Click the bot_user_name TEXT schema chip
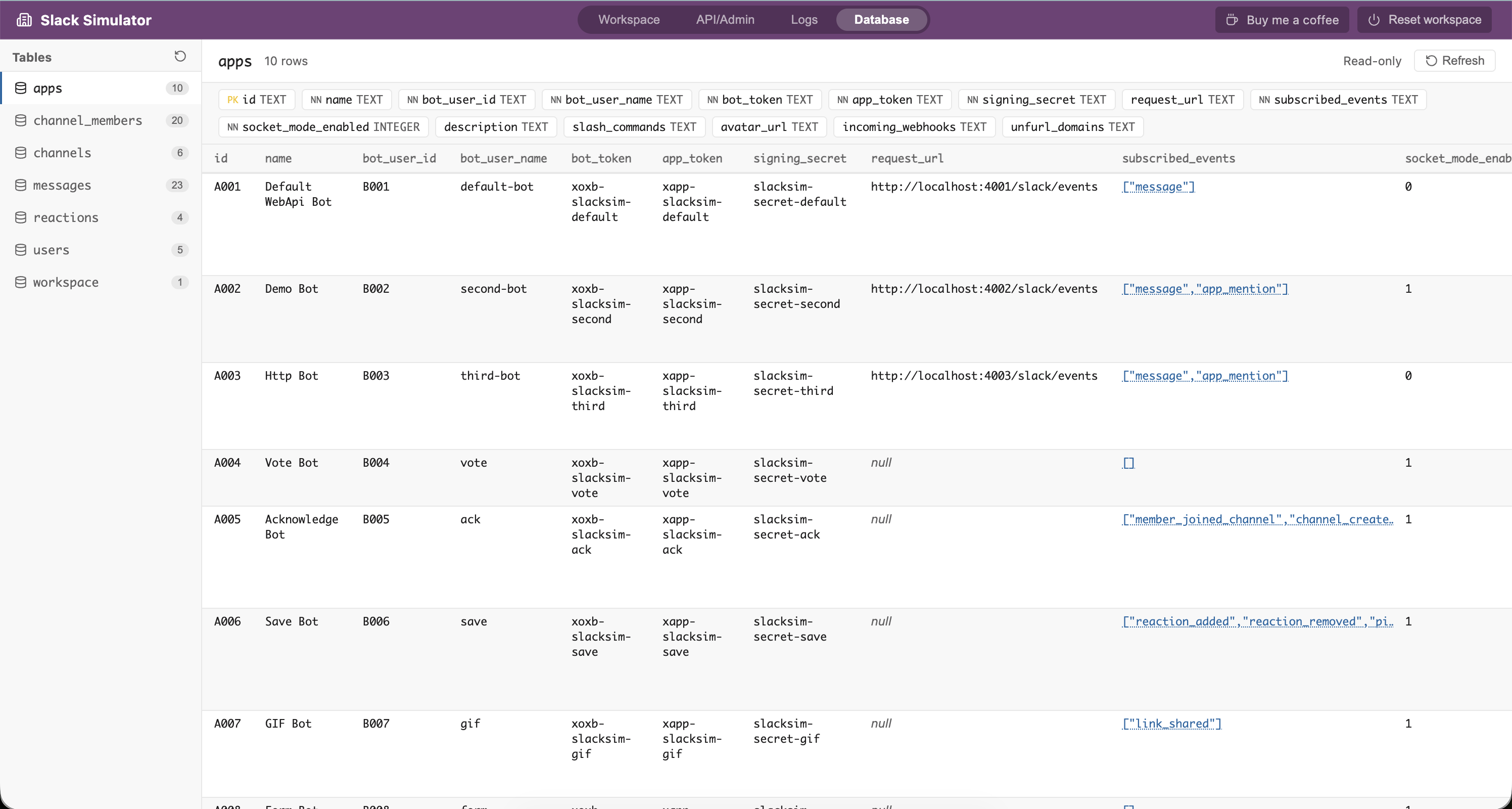1512x809 pixels. pyautogui.click(x=617, y=100)
